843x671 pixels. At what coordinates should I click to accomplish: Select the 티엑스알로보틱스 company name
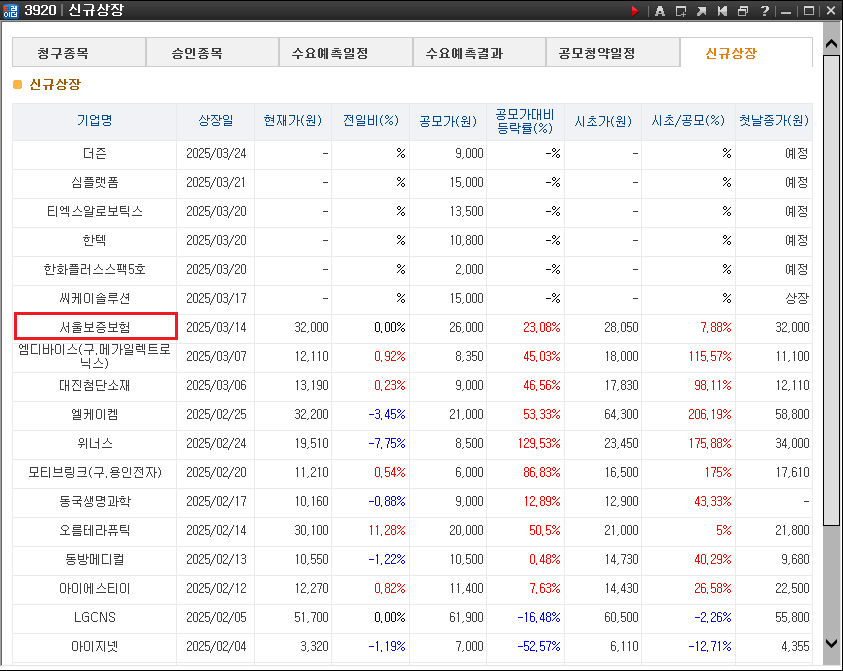pyautogui.click(x=95, y=212)
